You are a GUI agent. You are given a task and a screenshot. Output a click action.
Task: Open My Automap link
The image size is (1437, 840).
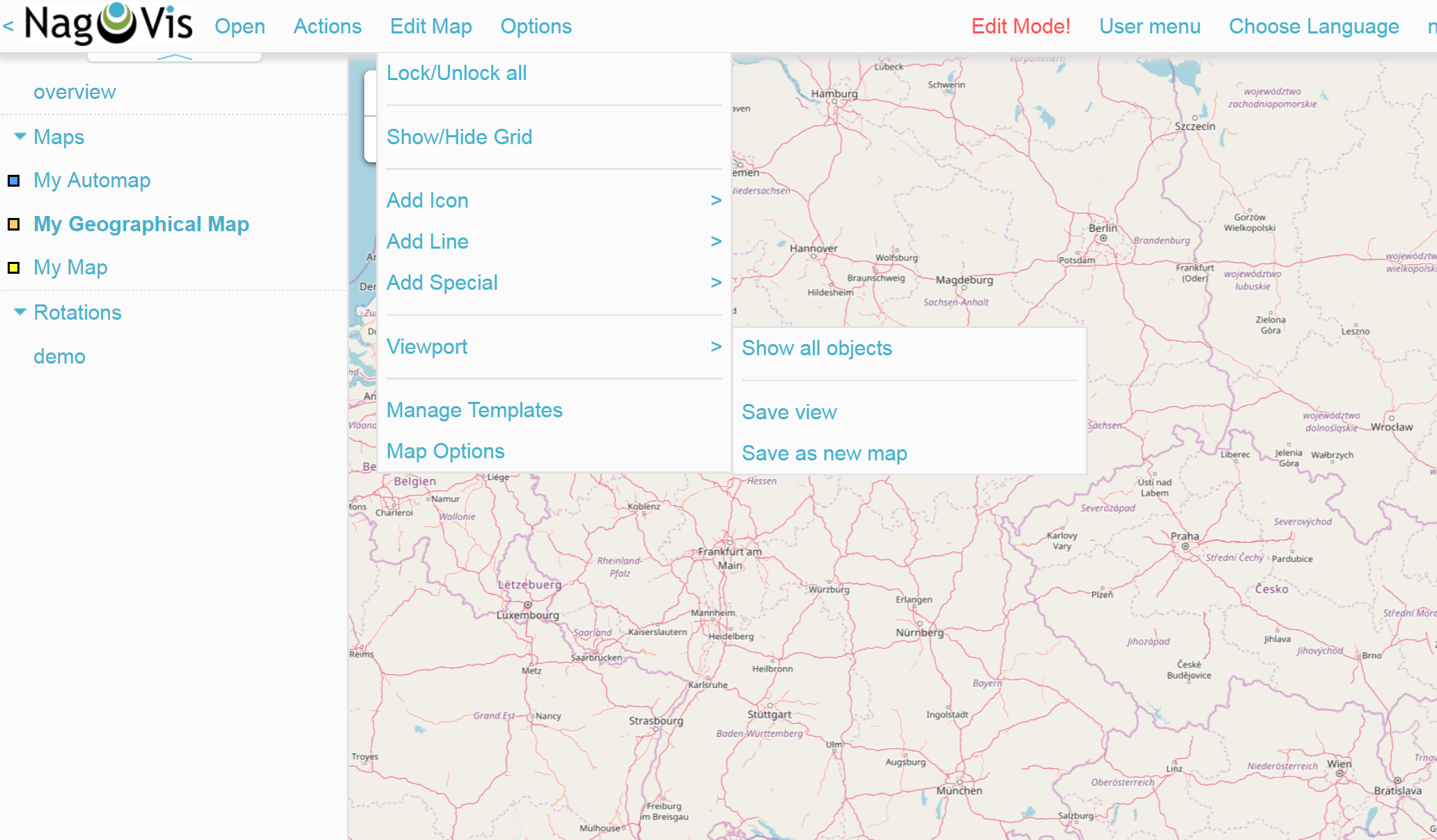tap(92, 180)
